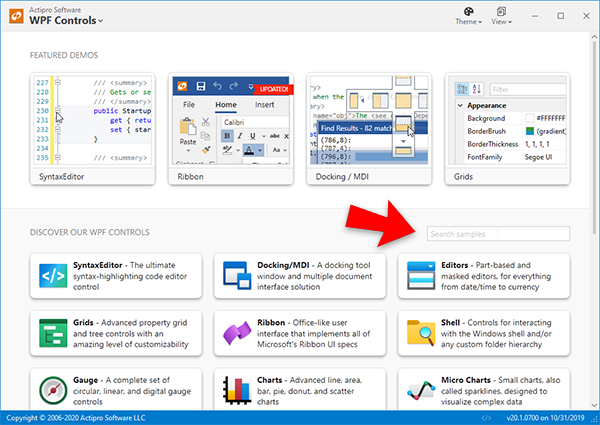This screenshot has height=425, width=600.
Task: Open the Shell product description
Action: [484, 333]
